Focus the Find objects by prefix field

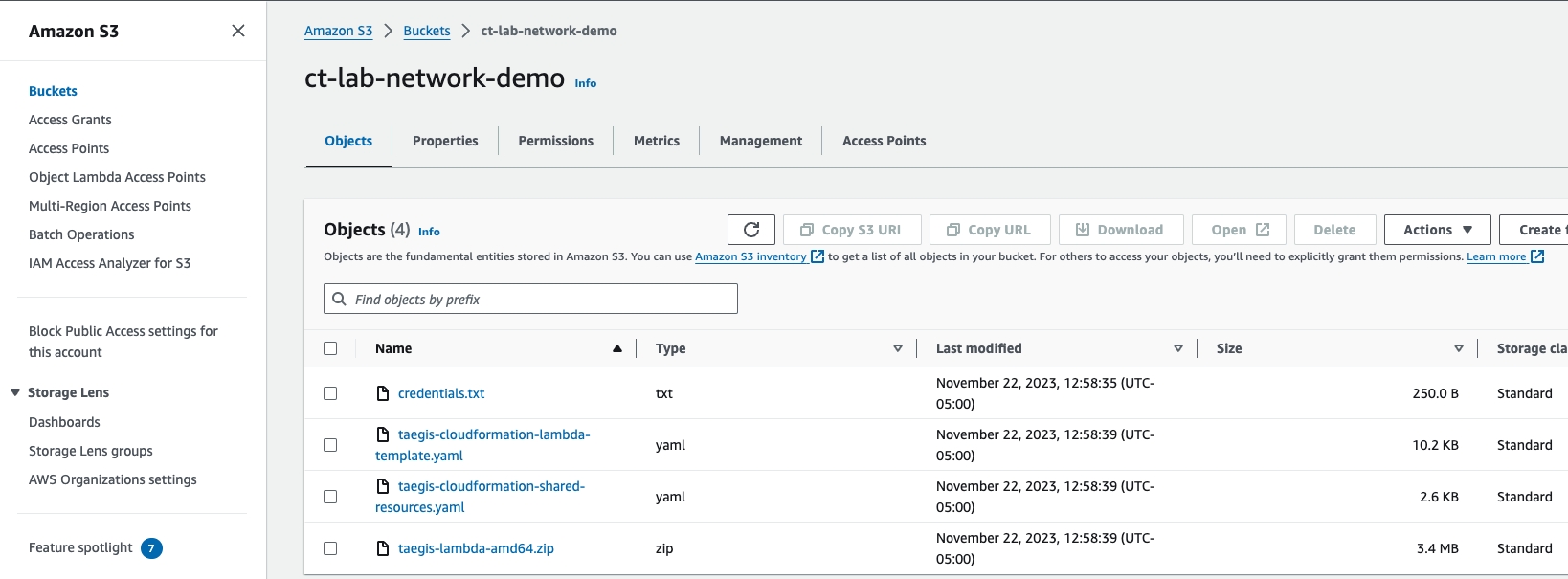coord(530,299)
